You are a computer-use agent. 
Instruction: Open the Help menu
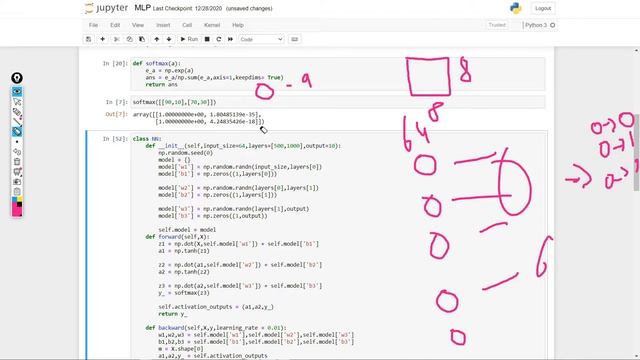point(238,25)
